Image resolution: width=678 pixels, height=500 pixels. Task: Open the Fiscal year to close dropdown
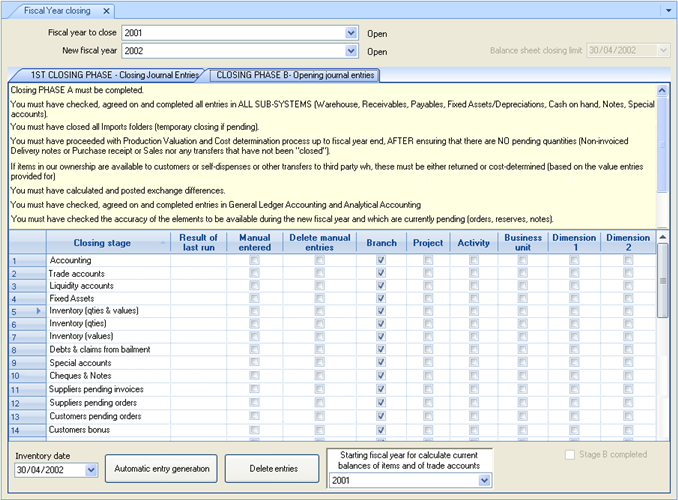[351, 33]
